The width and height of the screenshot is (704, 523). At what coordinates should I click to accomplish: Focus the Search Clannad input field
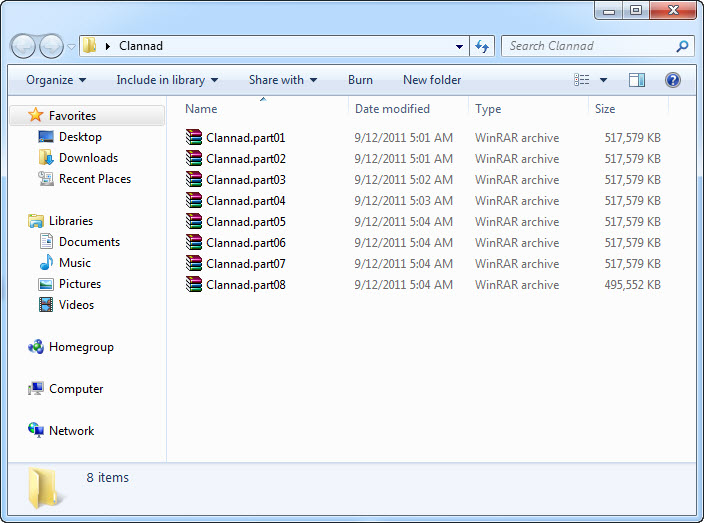click(x=598, y=46)
